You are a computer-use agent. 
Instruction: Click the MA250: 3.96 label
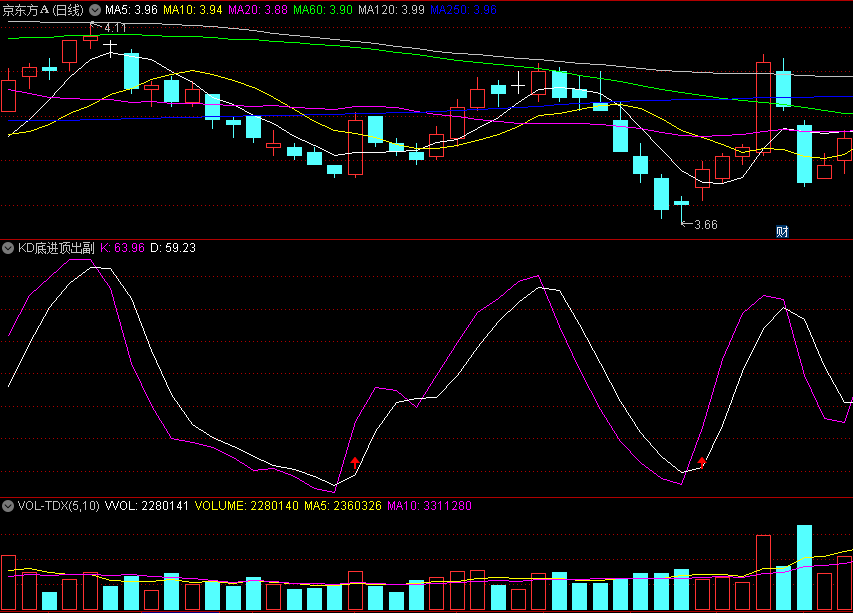tap(463, 10)
